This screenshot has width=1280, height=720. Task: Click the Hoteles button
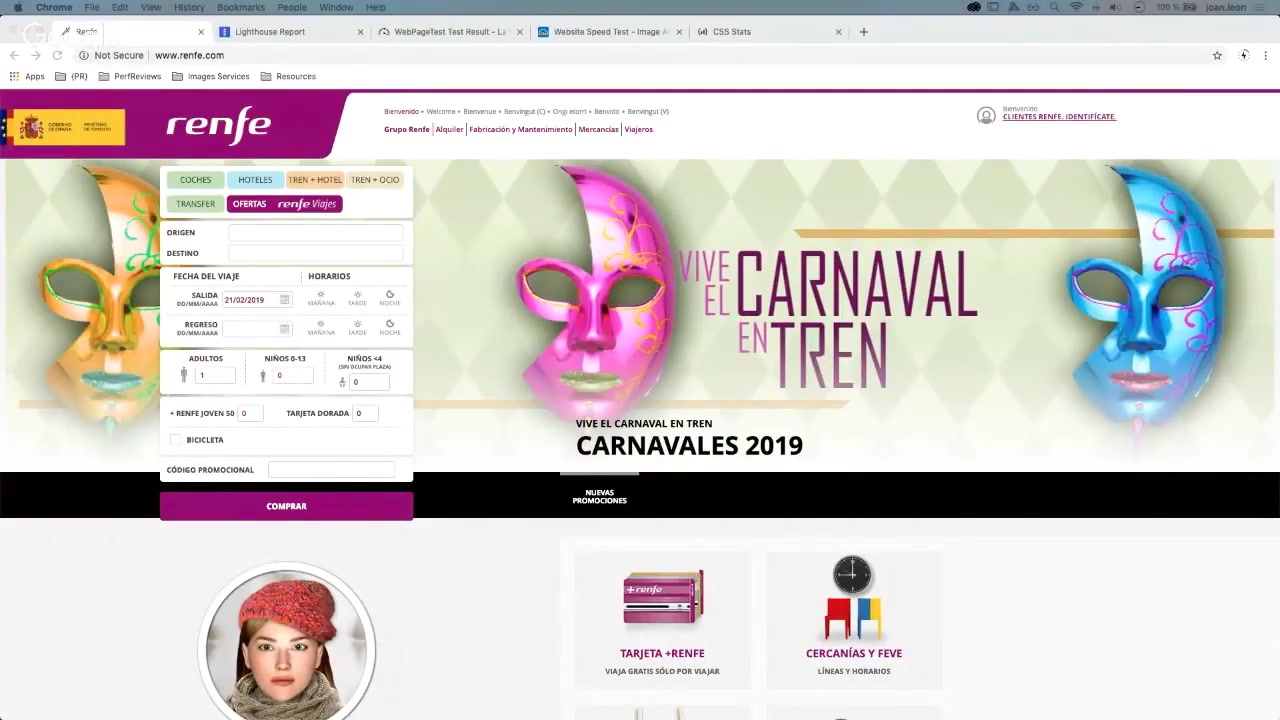click(x=255, y=180)
